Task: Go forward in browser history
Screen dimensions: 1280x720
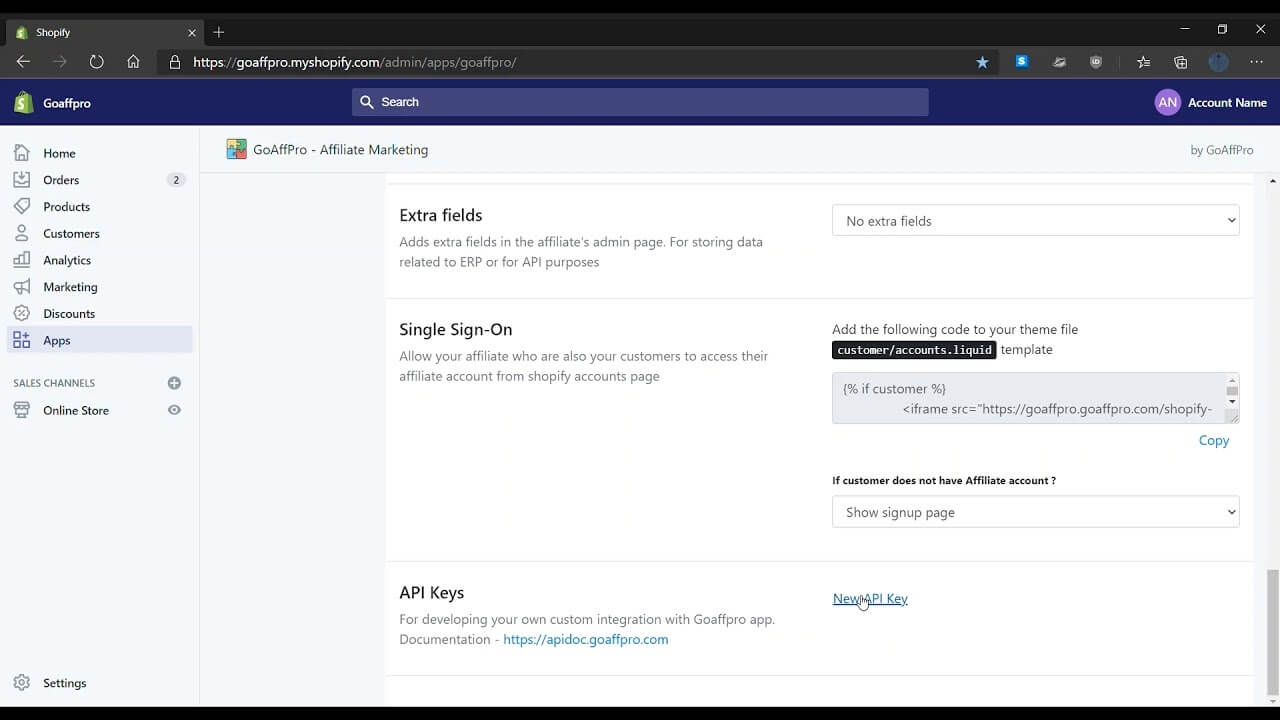Action: coord(60,62)
